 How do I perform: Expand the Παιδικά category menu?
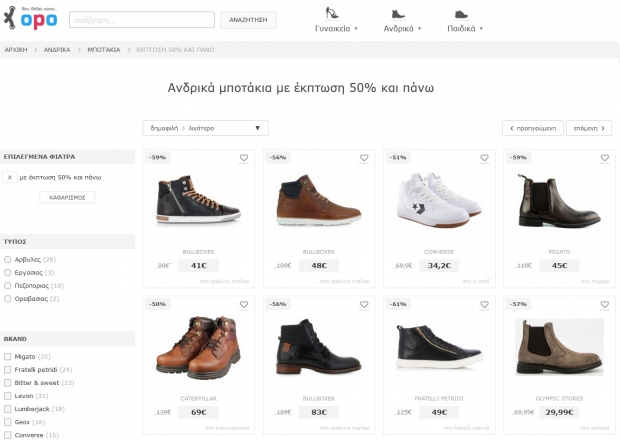click(465, 28)
